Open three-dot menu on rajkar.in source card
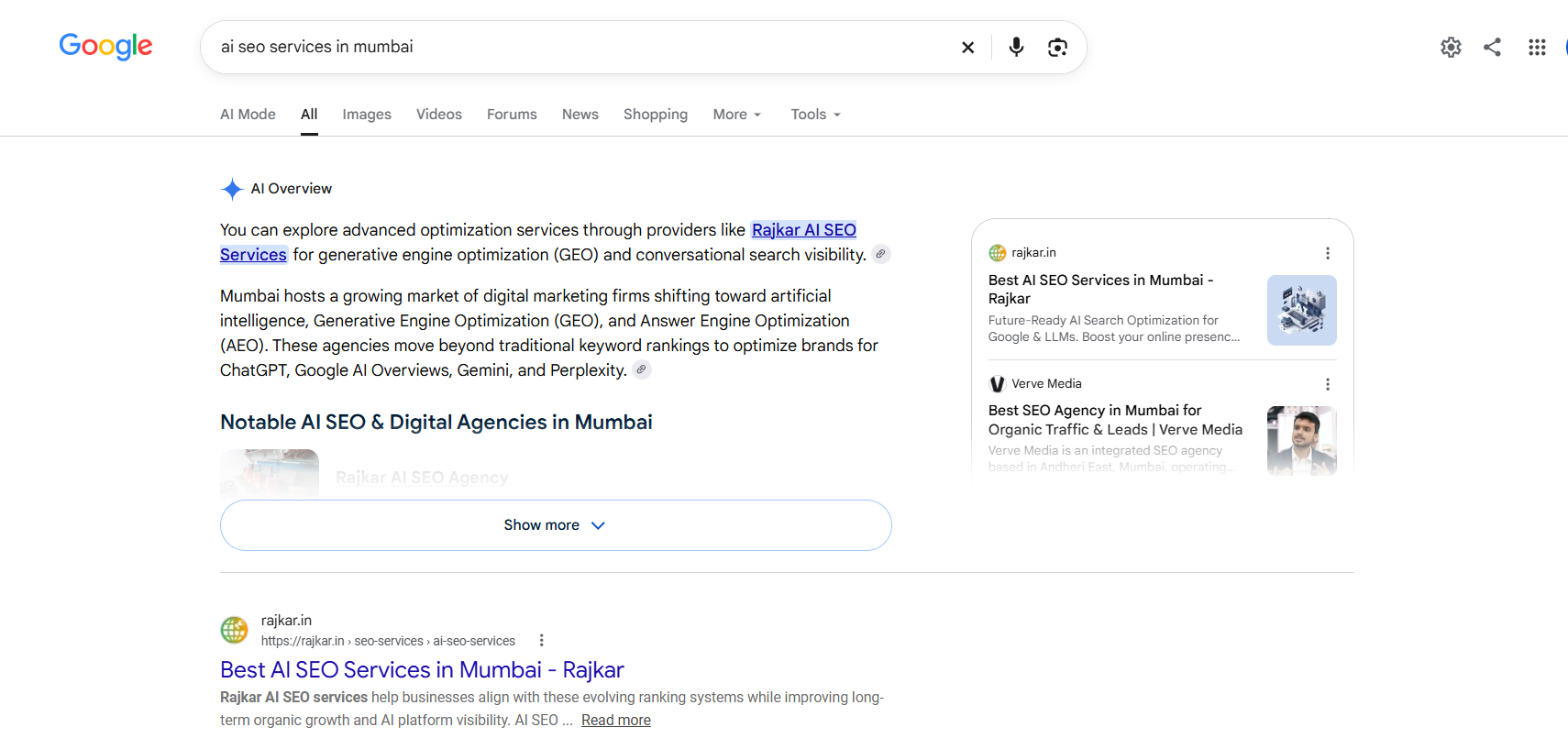1568x749 pixels. 1328,253
